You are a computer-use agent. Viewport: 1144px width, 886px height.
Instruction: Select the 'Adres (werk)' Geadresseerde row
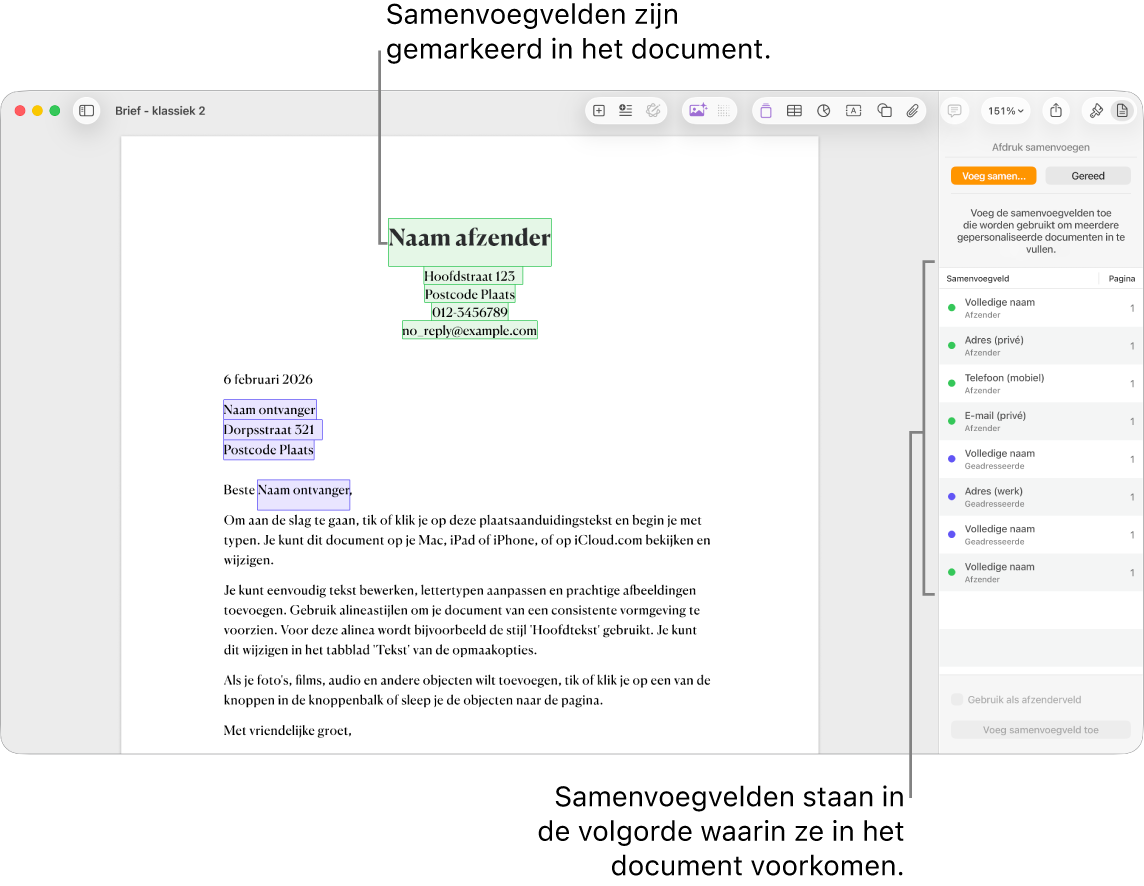coord(1040,497)
